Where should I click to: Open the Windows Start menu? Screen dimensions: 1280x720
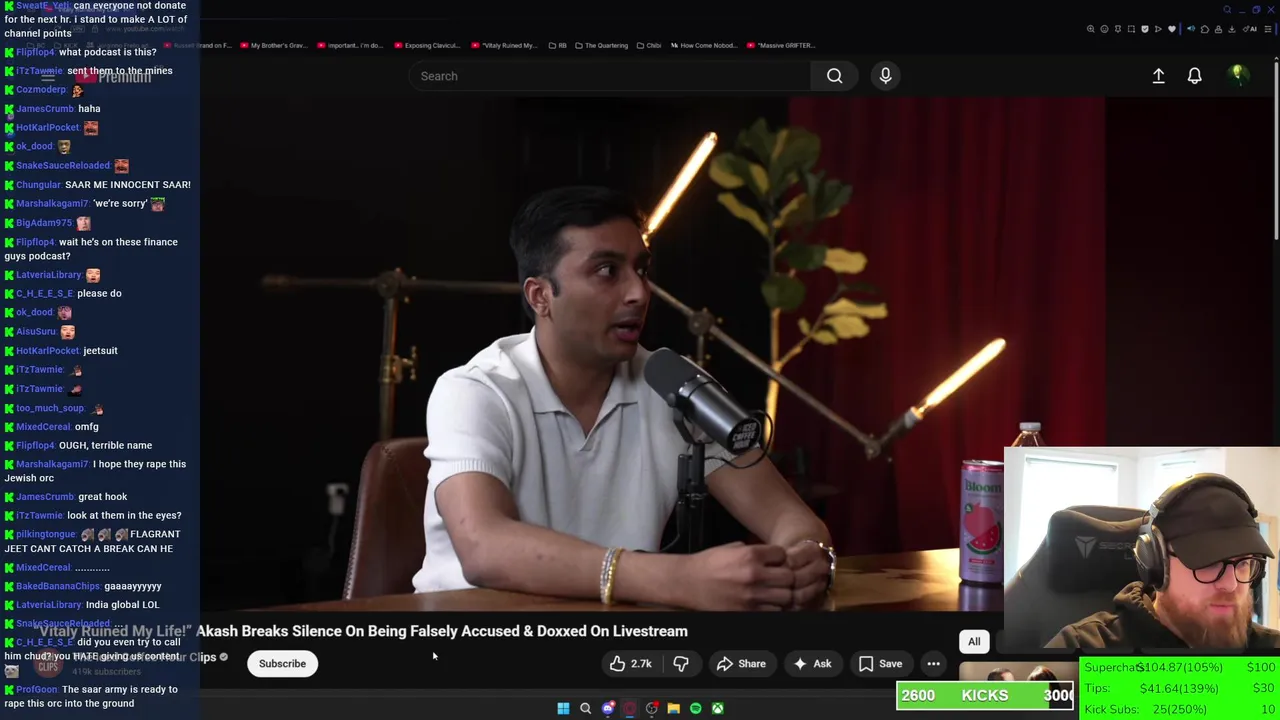pyautogui.click(x=563, y=708)
